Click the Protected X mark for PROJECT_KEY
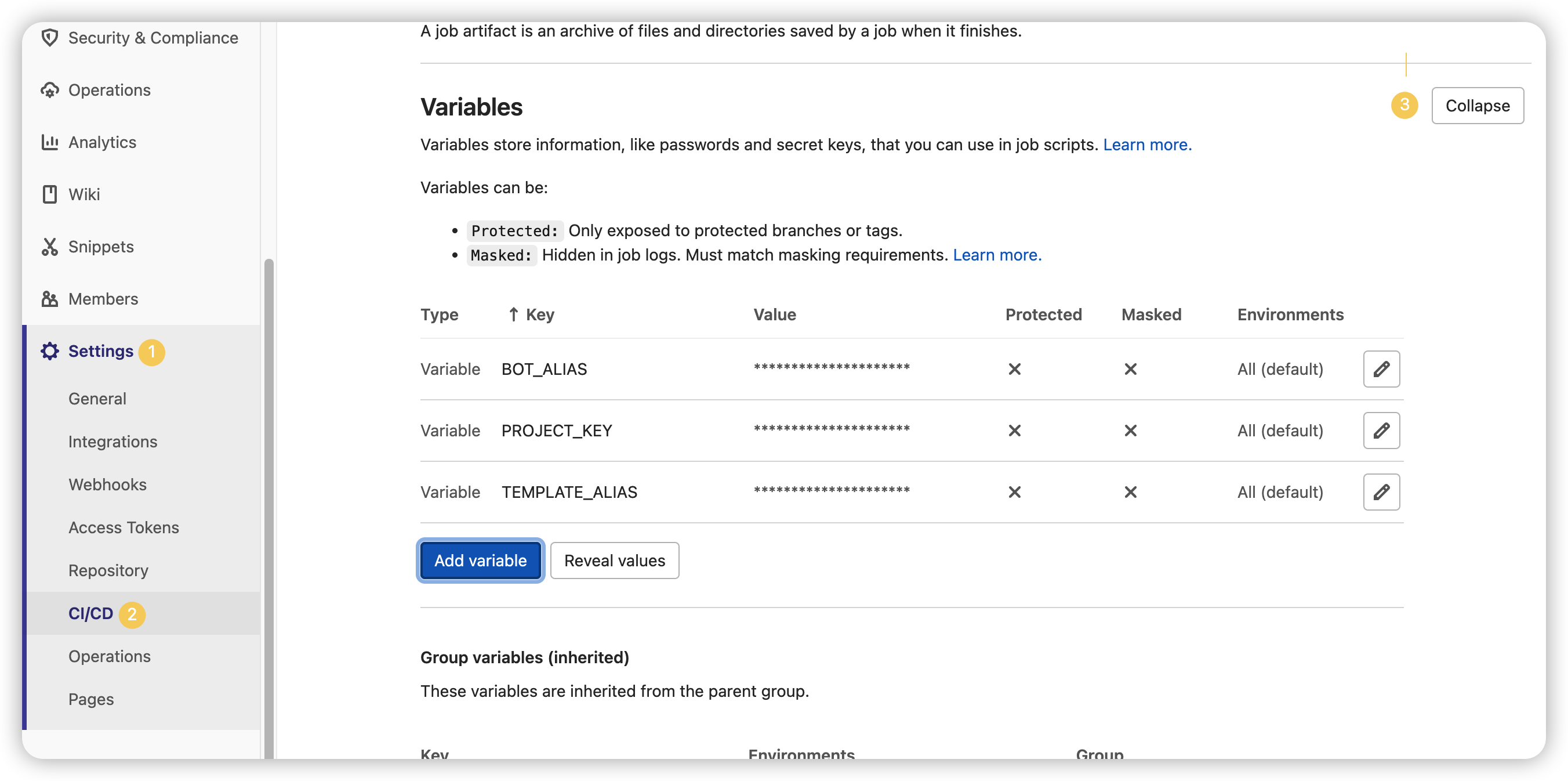This screenshot has height=781, width=1568. tap(1014, 431)
